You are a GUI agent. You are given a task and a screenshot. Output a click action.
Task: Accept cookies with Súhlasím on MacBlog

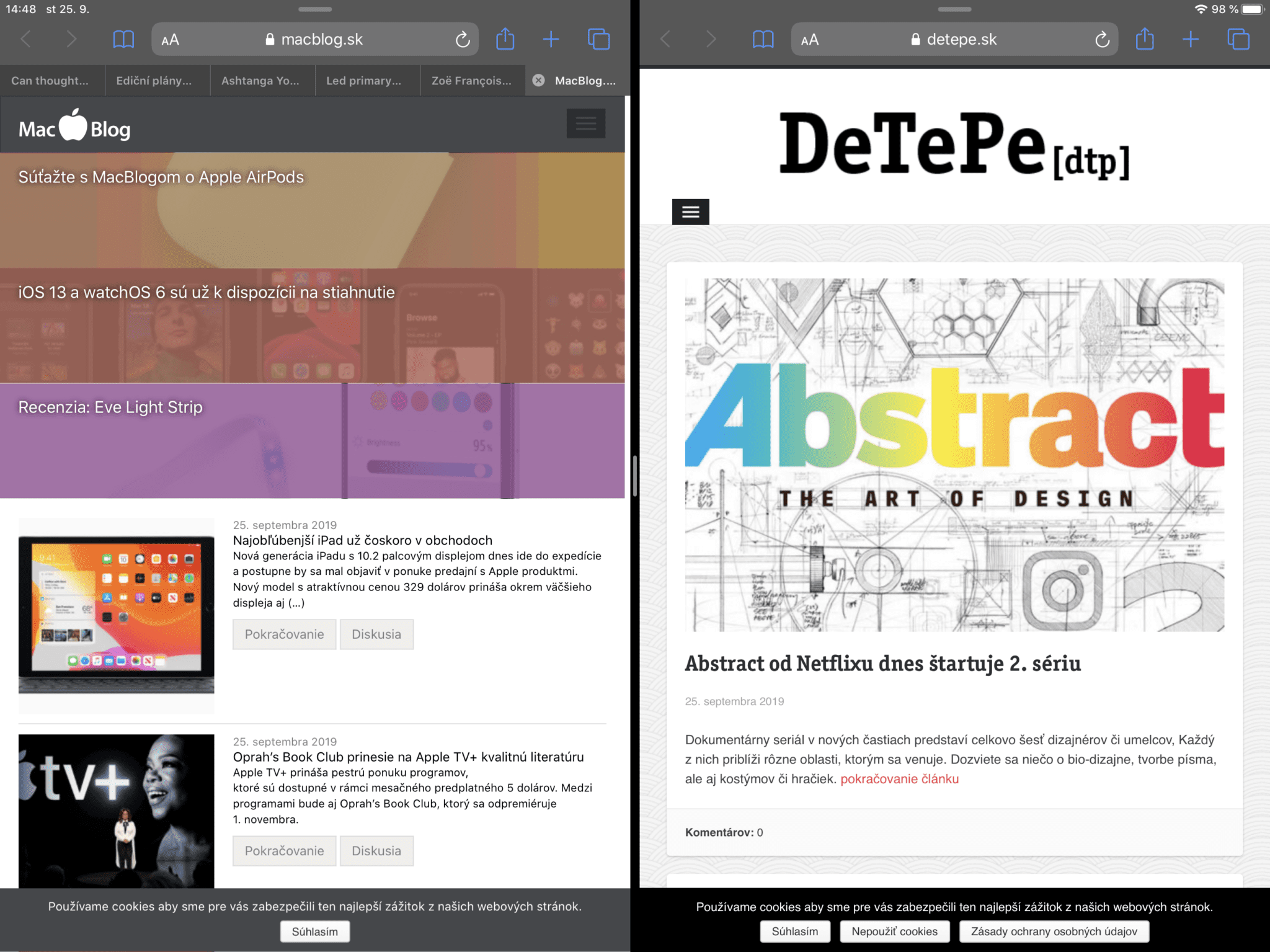[x=314, y=932]
